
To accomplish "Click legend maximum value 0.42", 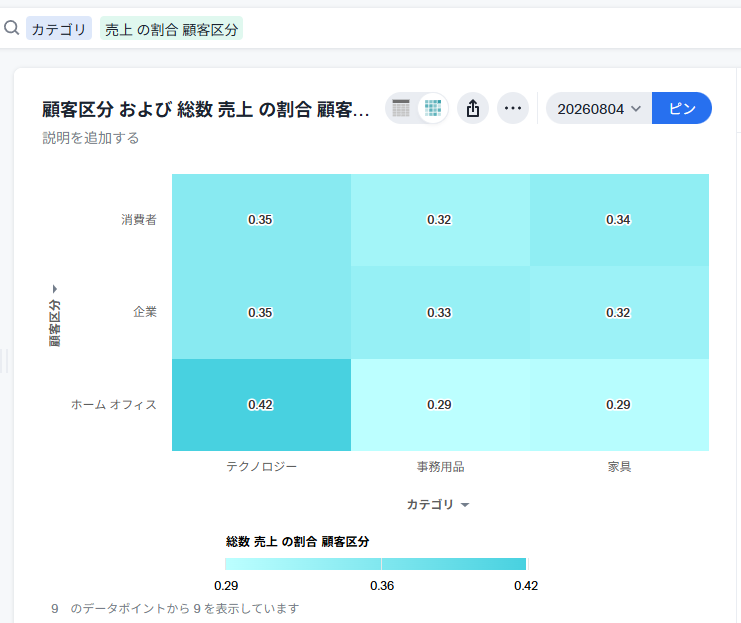I will (x=526, y=586).
